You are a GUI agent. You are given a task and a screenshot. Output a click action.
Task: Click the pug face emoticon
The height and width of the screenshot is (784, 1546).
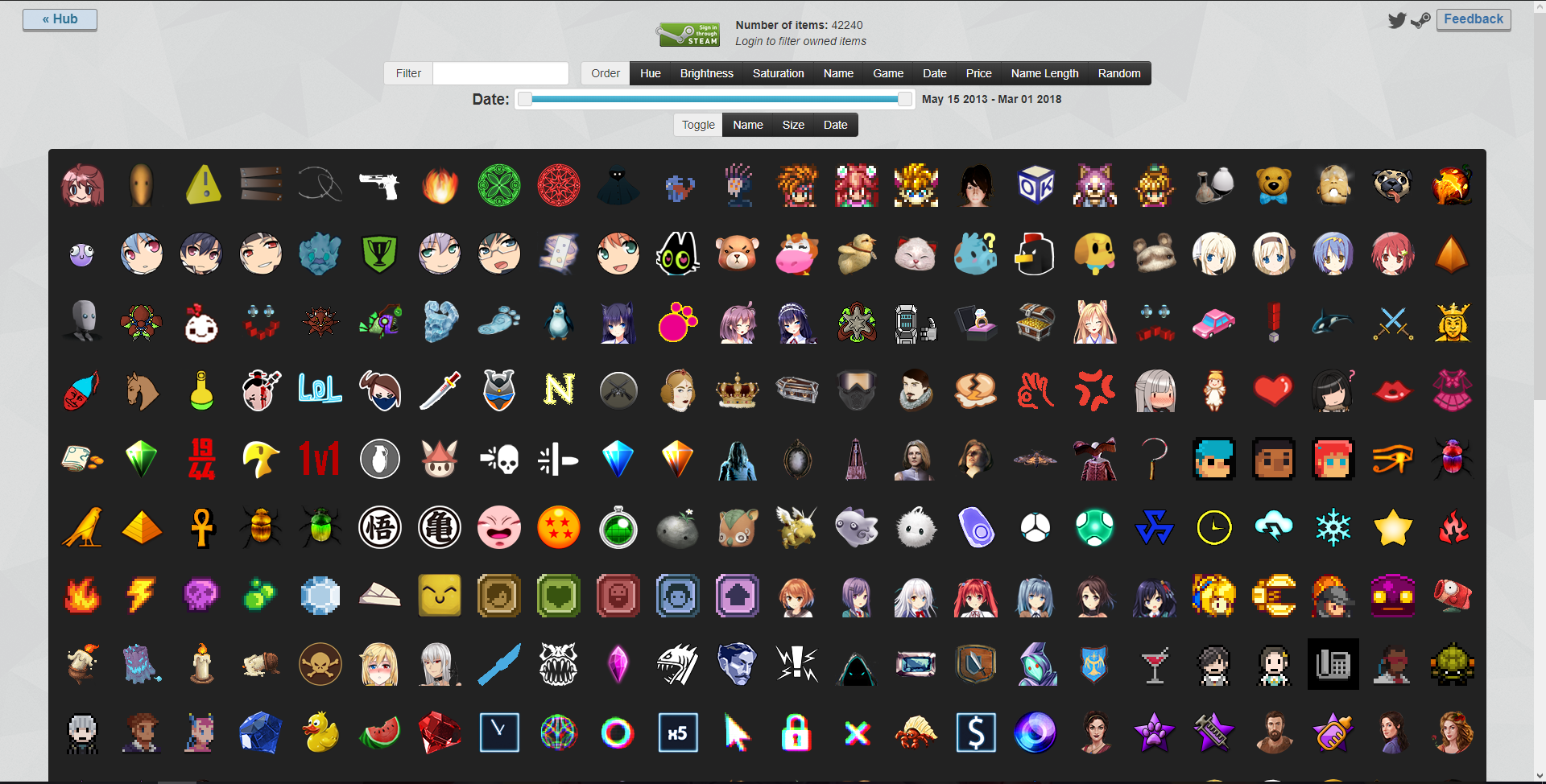point(1393,185)
